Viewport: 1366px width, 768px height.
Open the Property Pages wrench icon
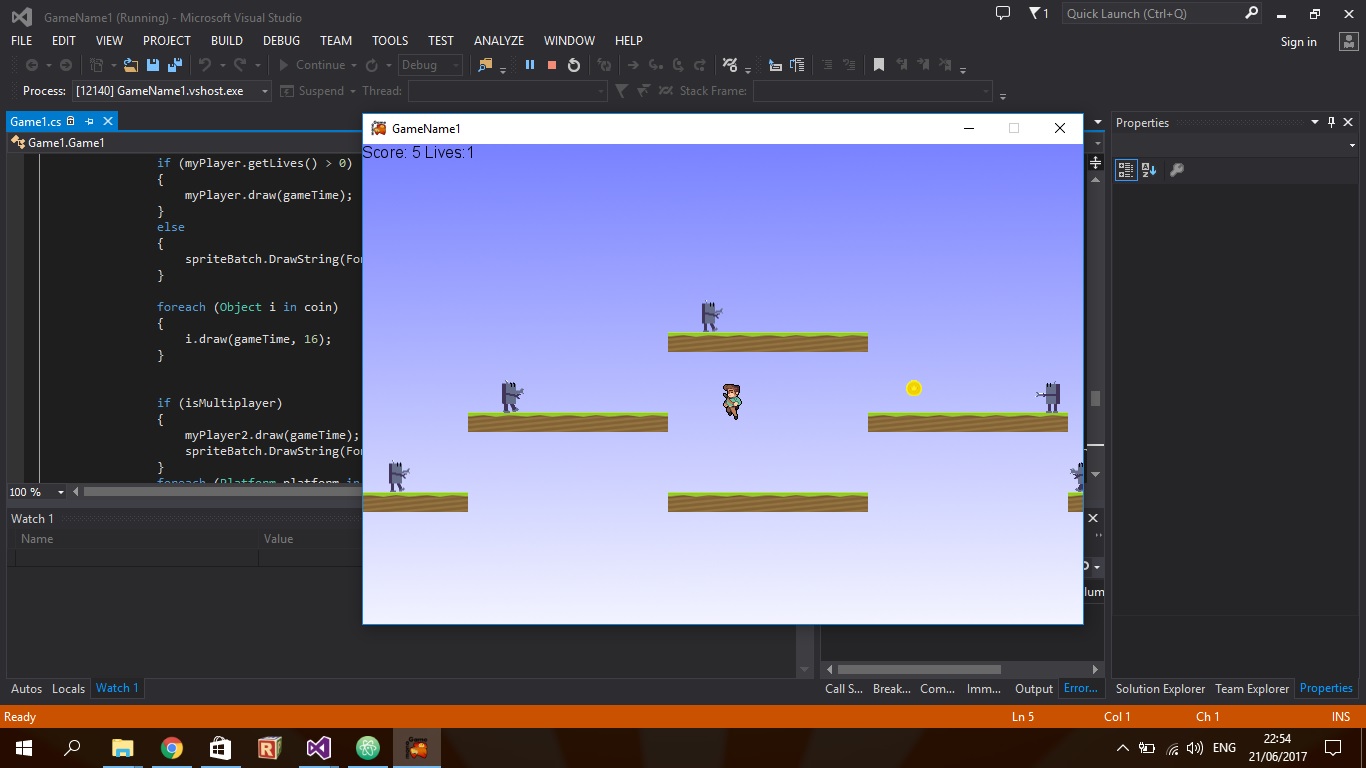1177,170
